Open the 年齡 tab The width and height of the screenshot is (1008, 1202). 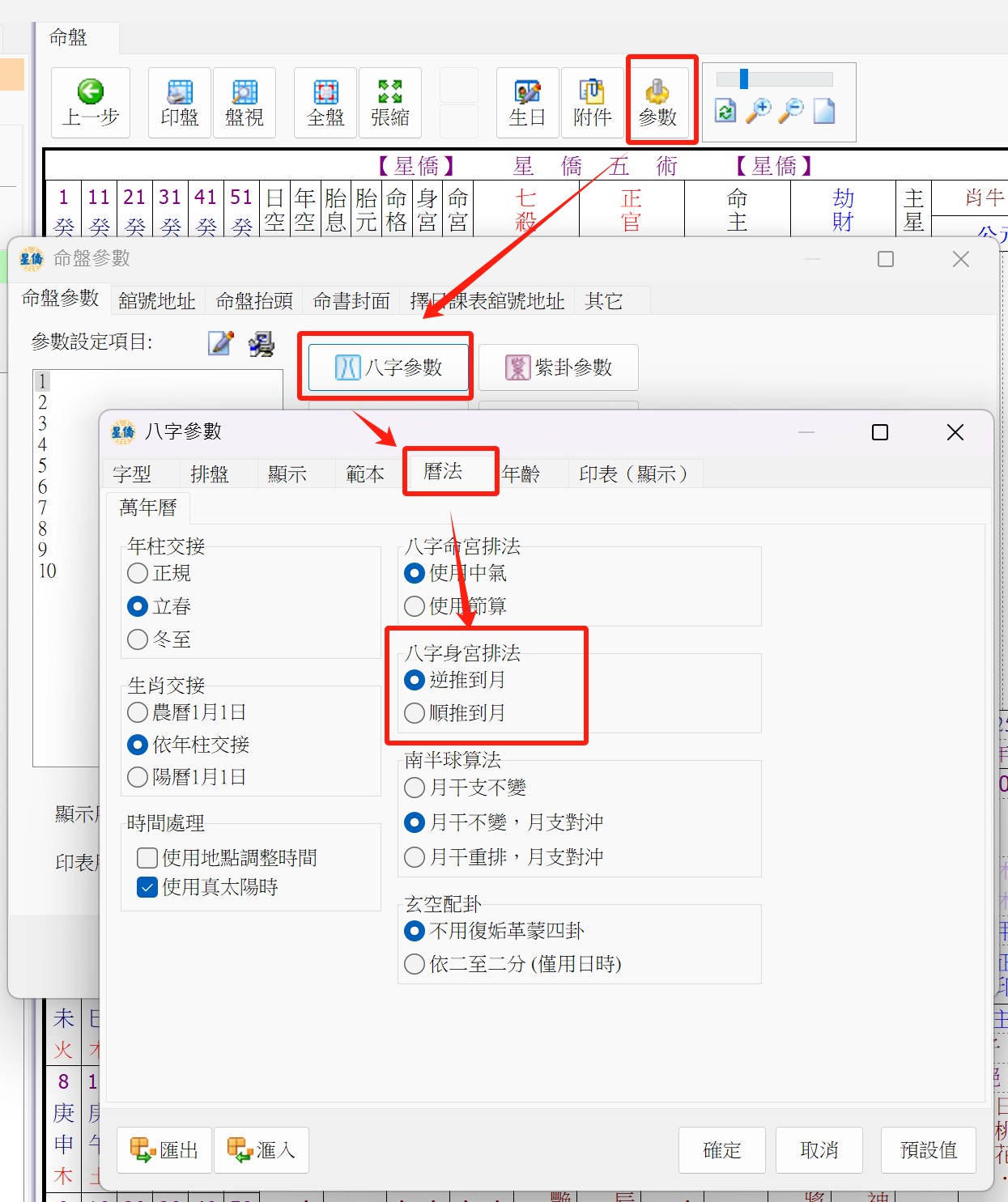click(x=521, y=474)
